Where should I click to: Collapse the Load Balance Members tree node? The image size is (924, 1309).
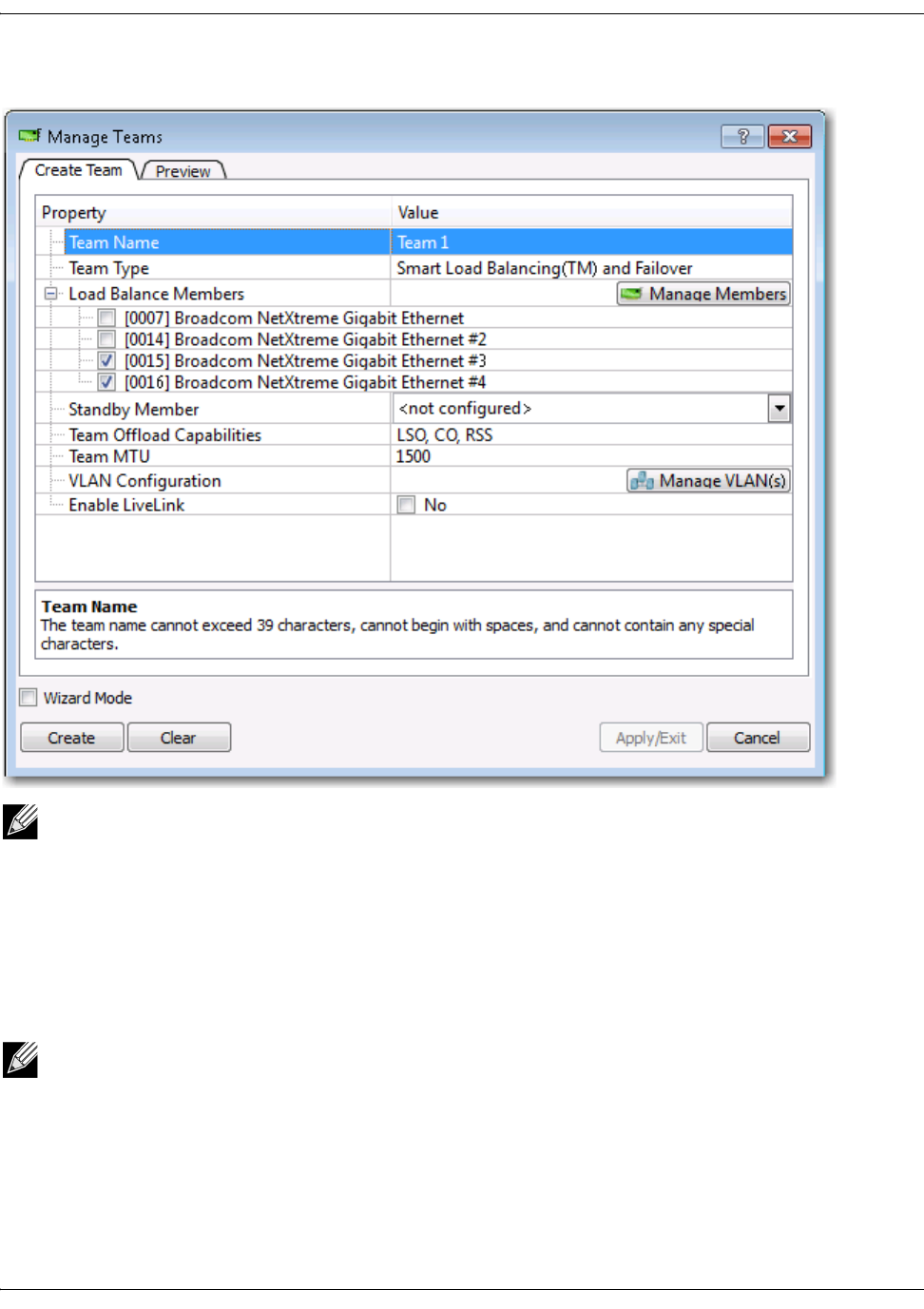51,294
